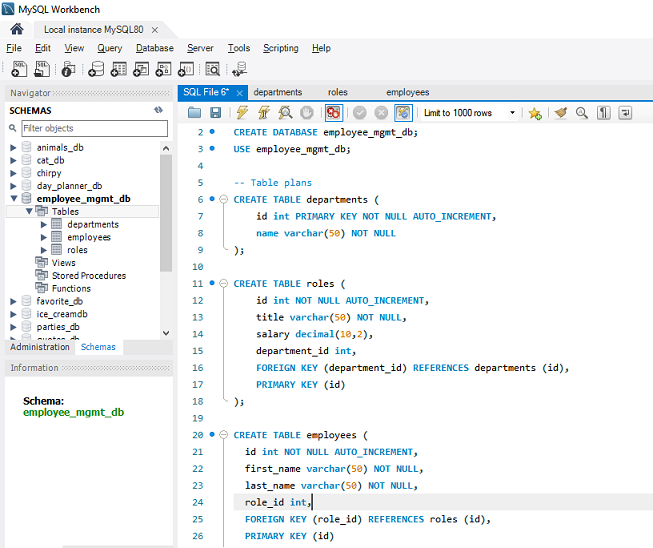653x548 pixels.
Task: Select Functions tree item
Action: pyautogui.click(x=71, y=289)
